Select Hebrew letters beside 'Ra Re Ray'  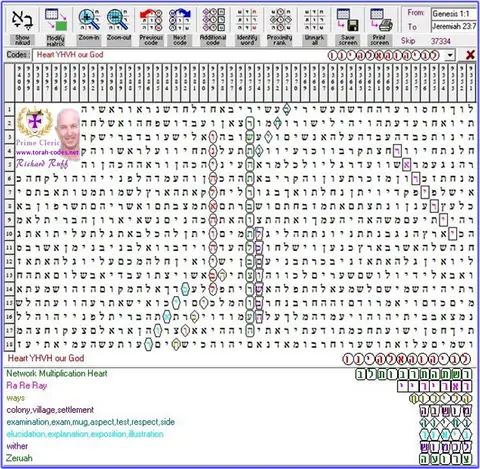point(435,386)
